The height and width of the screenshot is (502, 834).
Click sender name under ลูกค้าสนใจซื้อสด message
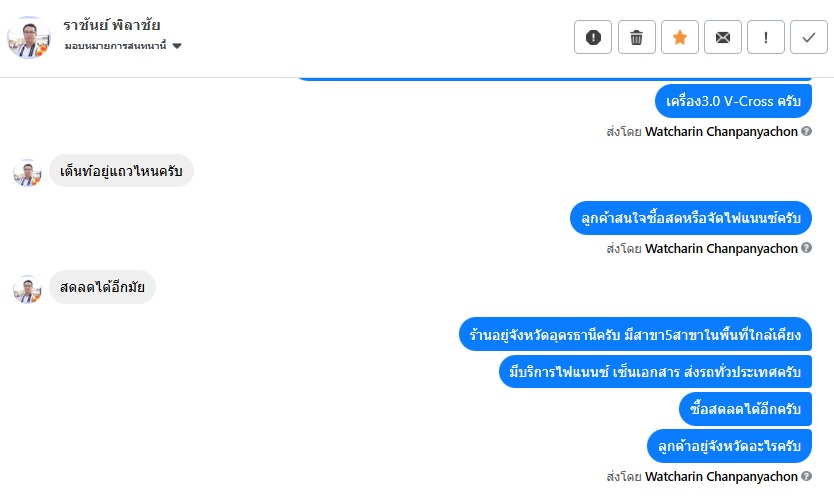721,248
